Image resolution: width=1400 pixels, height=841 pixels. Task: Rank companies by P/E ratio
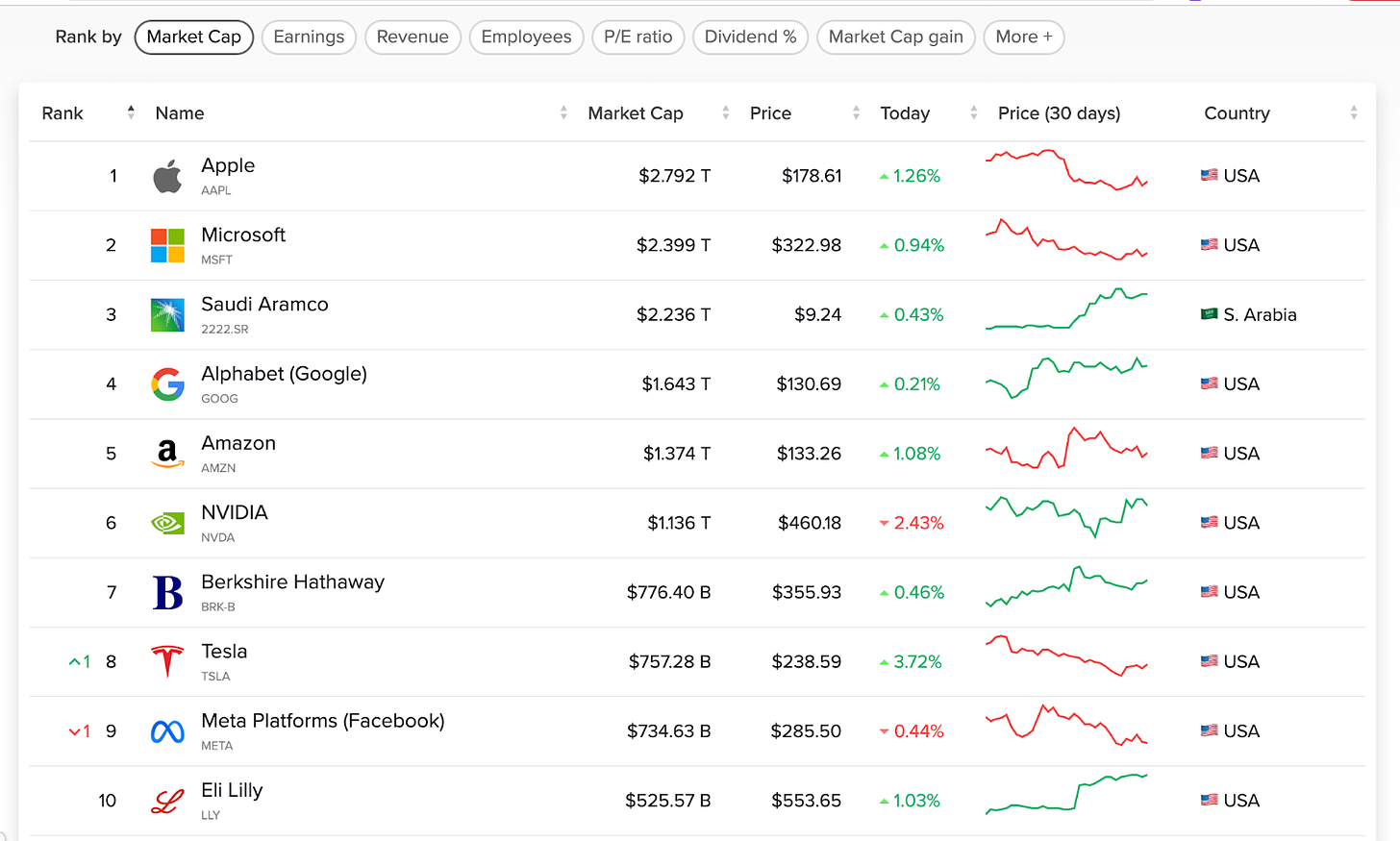point(638,37)
